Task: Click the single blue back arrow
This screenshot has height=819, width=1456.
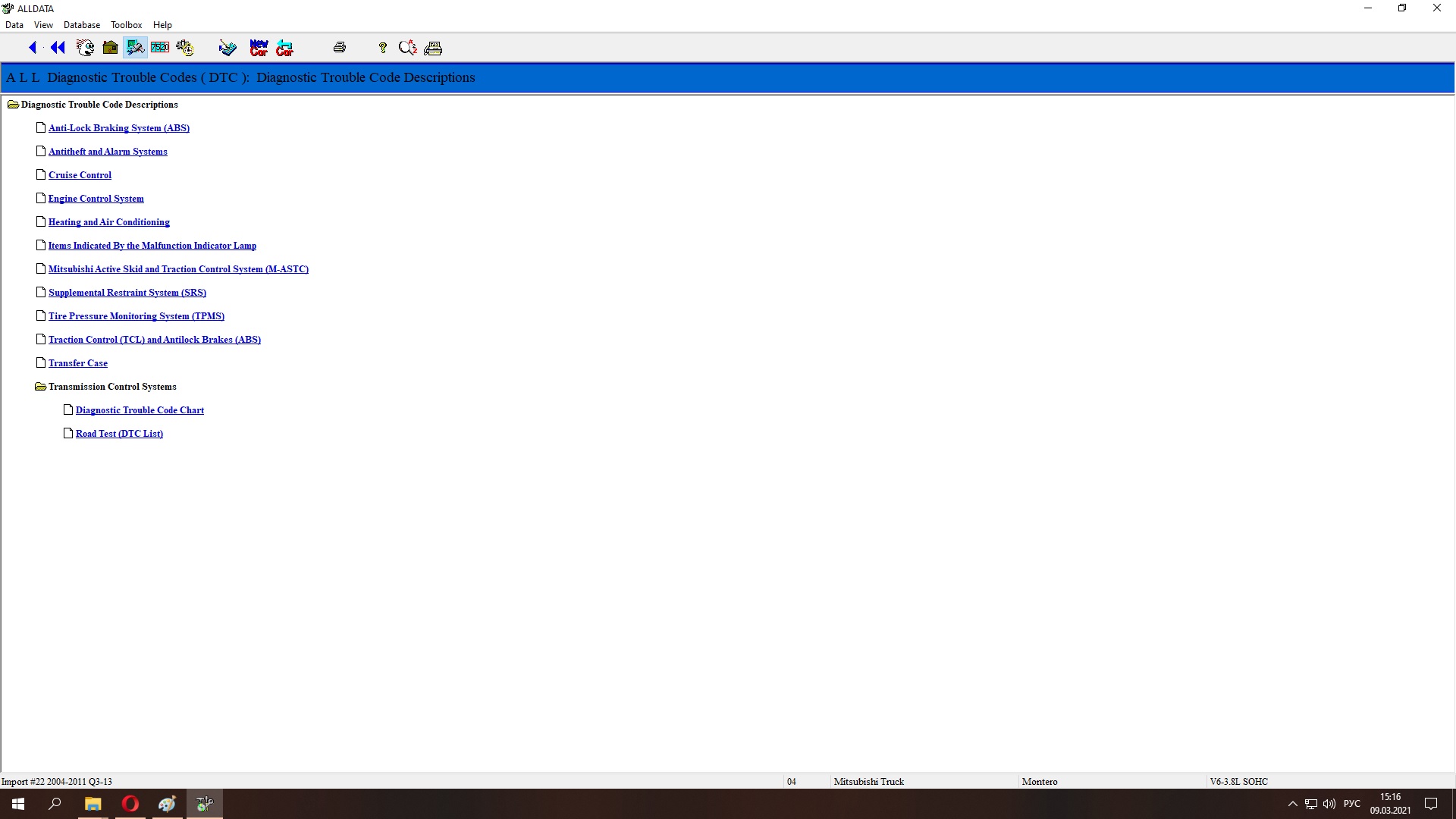Action: coord(33,48)
